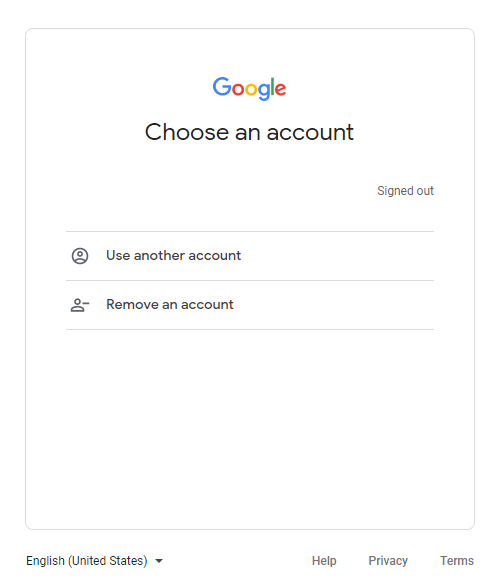Open English (United States) language selector

(95, 561)
